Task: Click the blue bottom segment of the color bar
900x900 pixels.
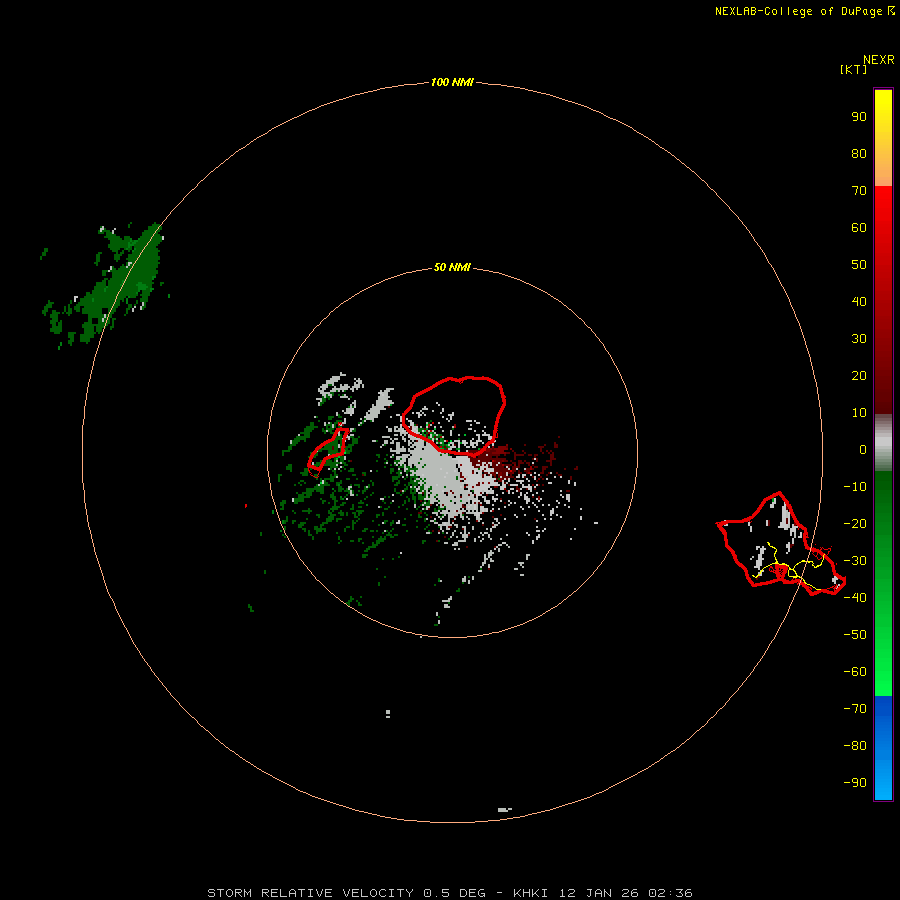Action: (x=883, y=748)
